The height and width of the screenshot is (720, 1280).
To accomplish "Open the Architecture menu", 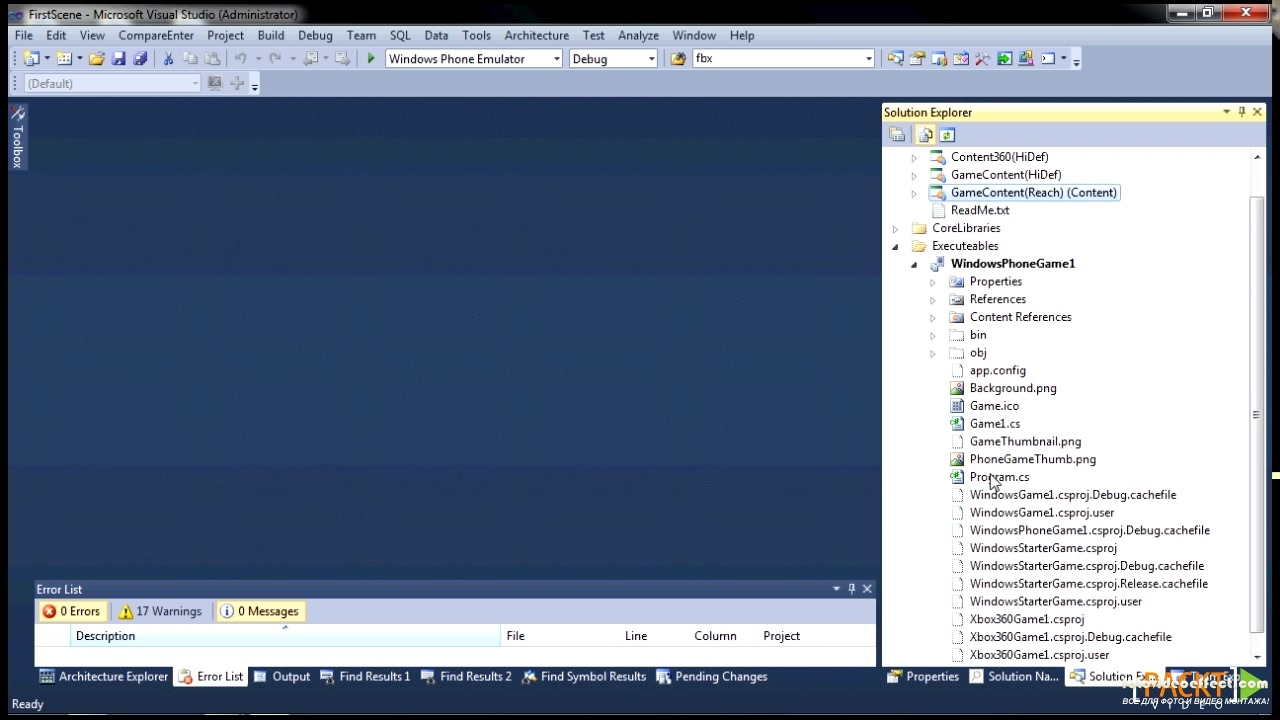I will (x=537, y=35).
